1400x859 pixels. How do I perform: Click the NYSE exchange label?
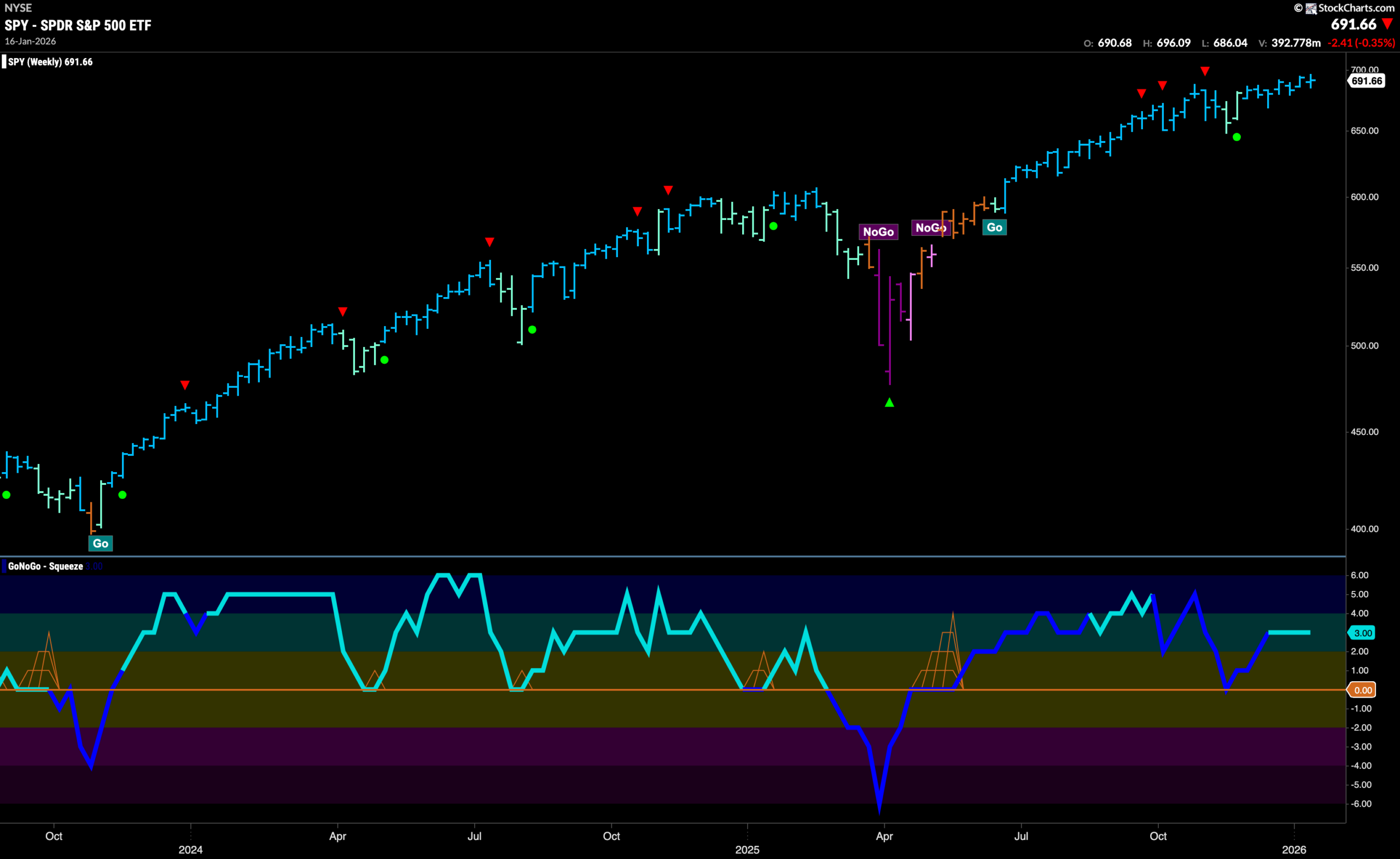(x=18, y=8)
